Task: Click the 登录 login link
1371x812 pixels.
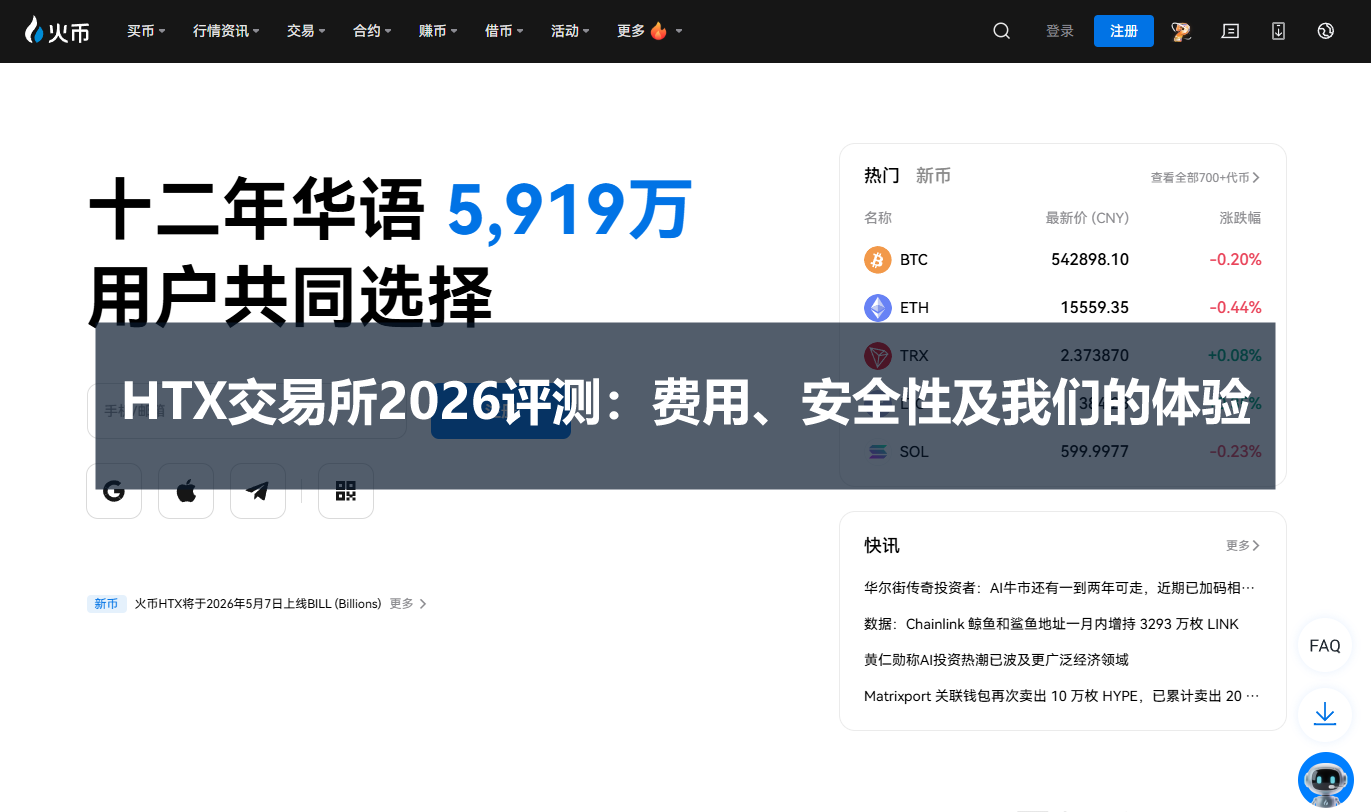Action: point(1060,31)
